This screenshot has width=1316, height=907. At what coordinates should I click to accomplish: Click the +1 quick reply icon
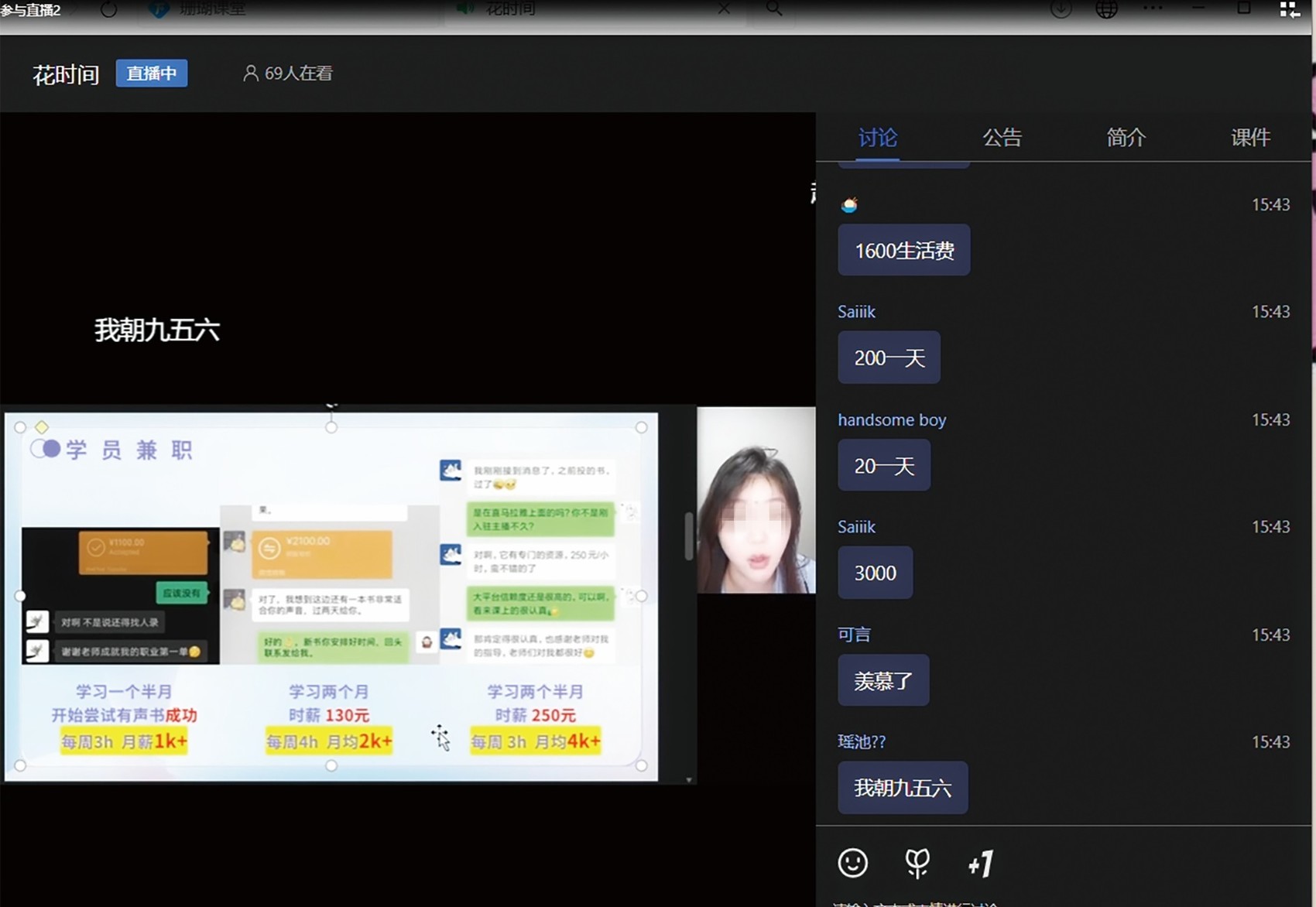pos(980,864)
